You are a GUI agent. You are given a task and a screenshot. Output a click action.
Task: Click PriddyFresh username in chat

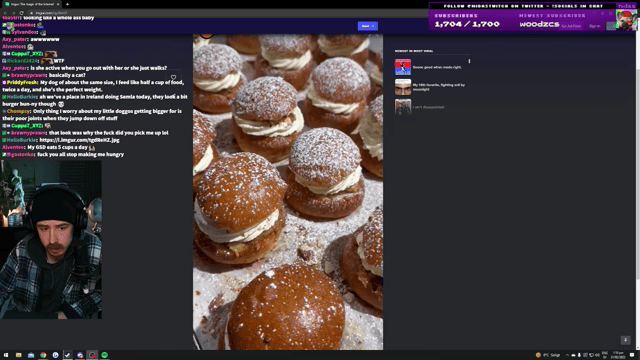pyautogui.click(x=22, y=82)
